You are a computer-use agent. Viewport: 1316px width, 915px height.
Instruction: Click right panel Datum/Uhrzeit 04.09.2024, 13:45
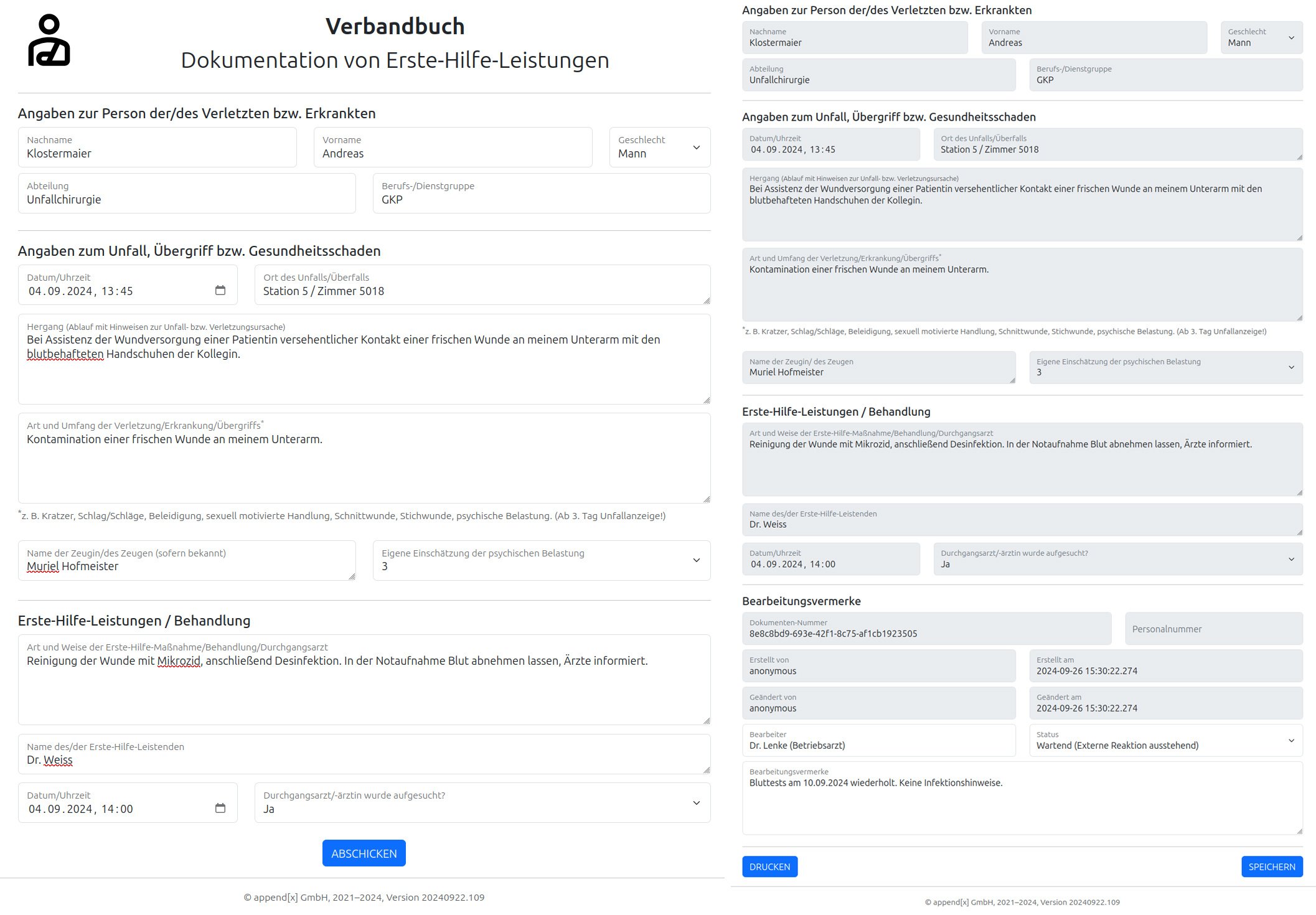pyautogui.click(x=831, y=144)
